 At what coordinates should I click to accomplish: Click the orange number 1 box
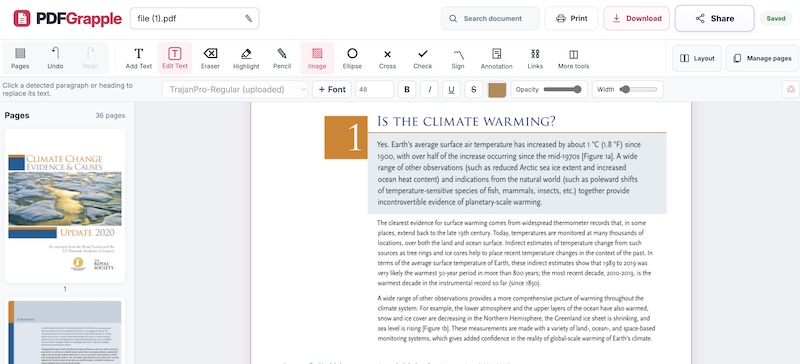click(346, 137)
